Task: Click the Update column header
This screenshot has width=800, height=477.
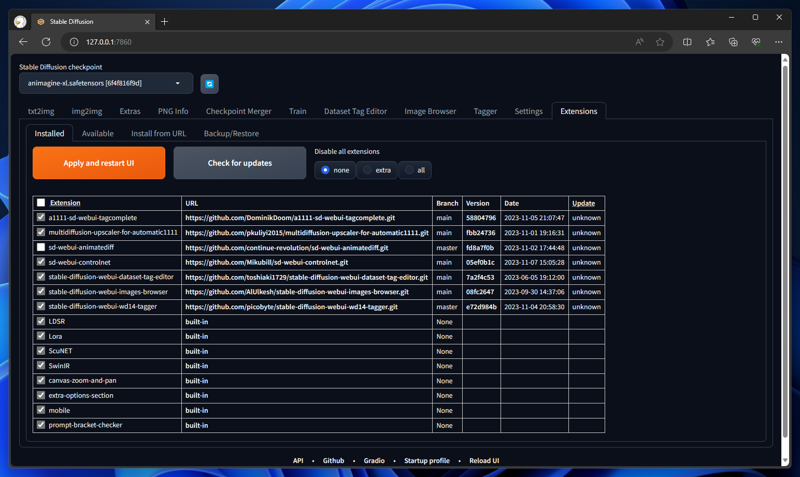Action: 583,203
